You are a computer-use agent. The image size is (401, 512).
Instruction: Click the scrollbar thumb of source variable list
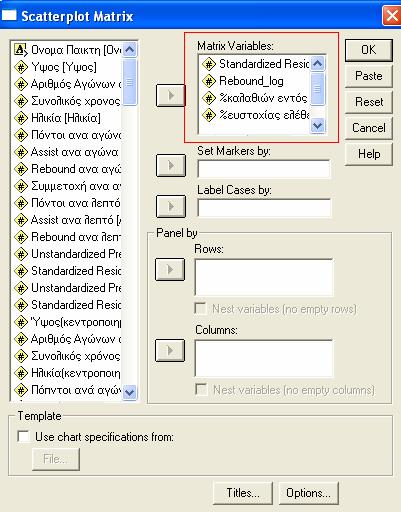[x=129, y=82]
